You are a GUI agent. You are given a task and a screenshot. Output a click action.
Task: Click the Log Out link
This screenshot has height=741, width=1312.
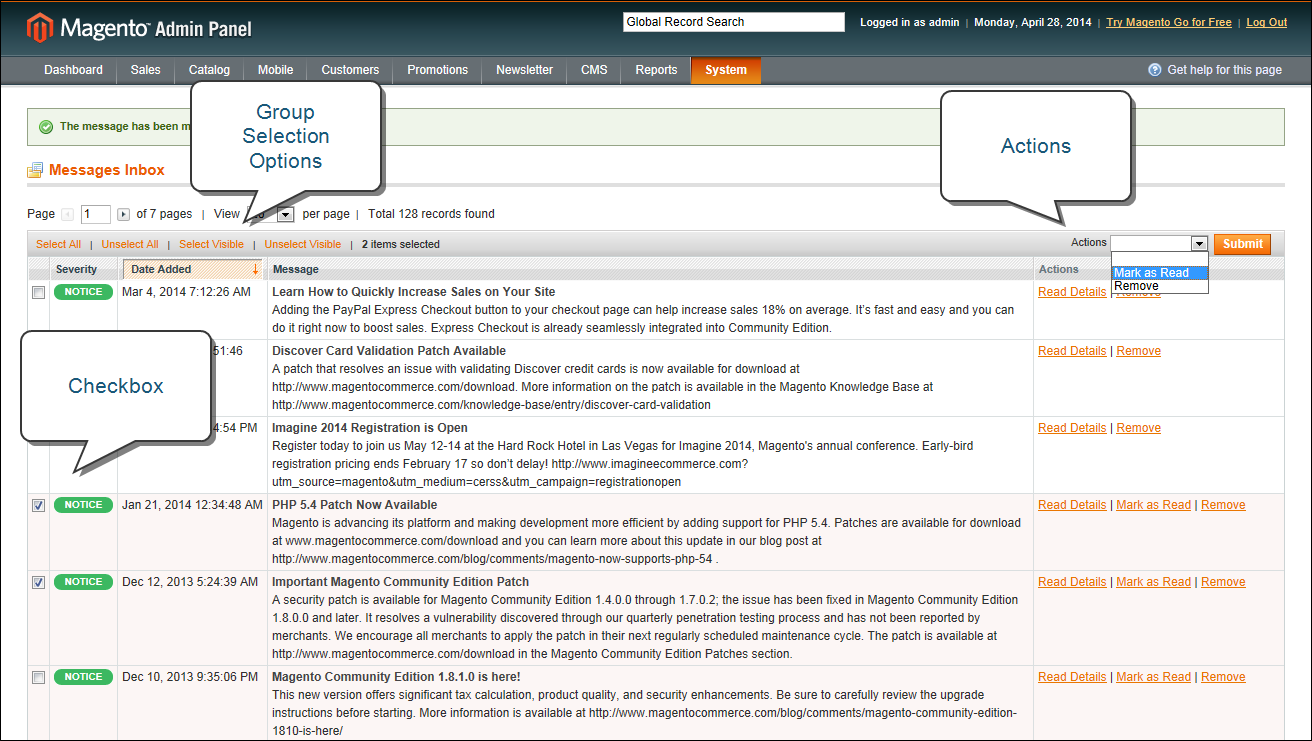[1266, 22]
